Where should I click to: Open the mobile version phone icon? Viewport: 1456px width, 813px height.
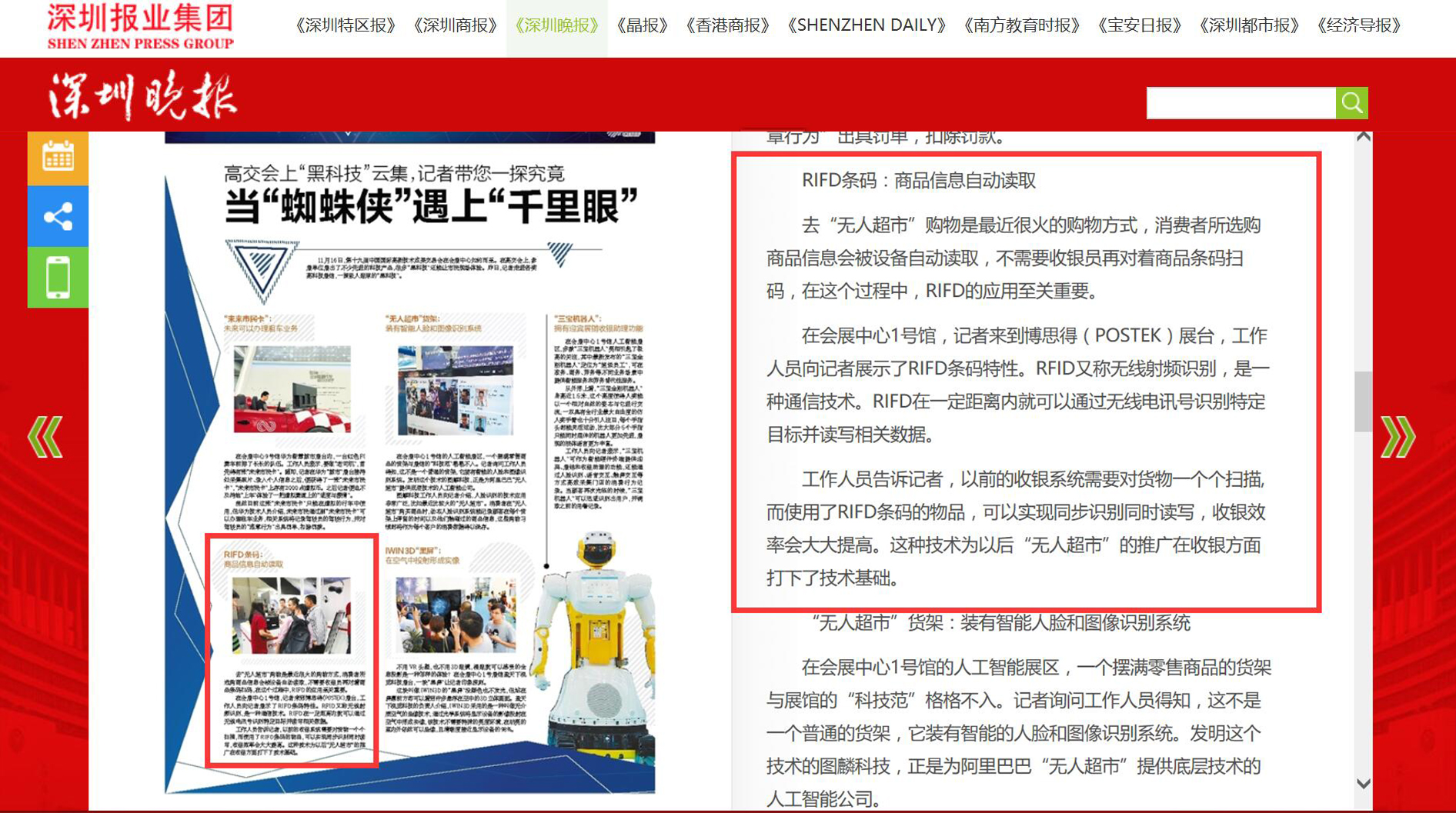pos(58,277)
